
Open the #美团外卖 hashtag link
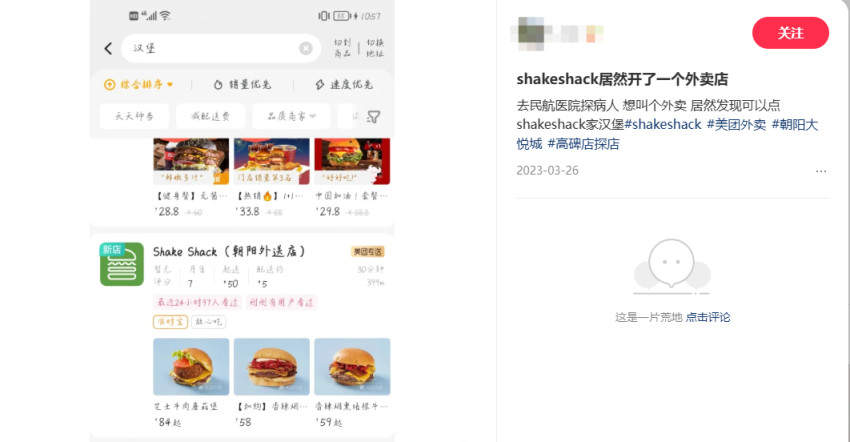(x=736, y=124)
